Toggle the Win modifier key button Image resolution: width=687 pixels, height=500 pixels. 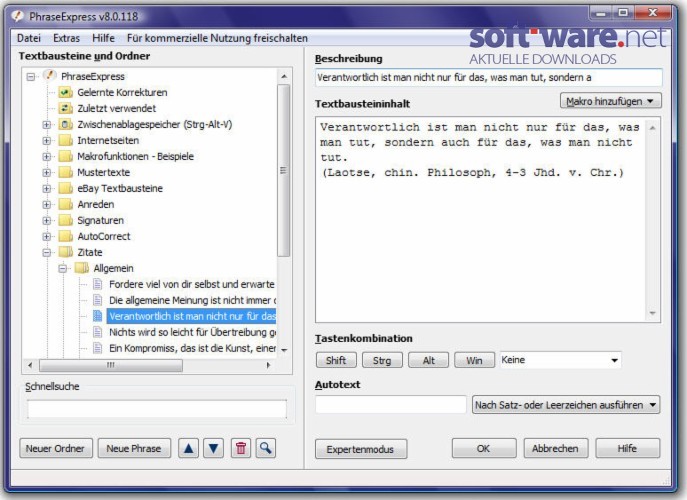[x=475, y=360]
